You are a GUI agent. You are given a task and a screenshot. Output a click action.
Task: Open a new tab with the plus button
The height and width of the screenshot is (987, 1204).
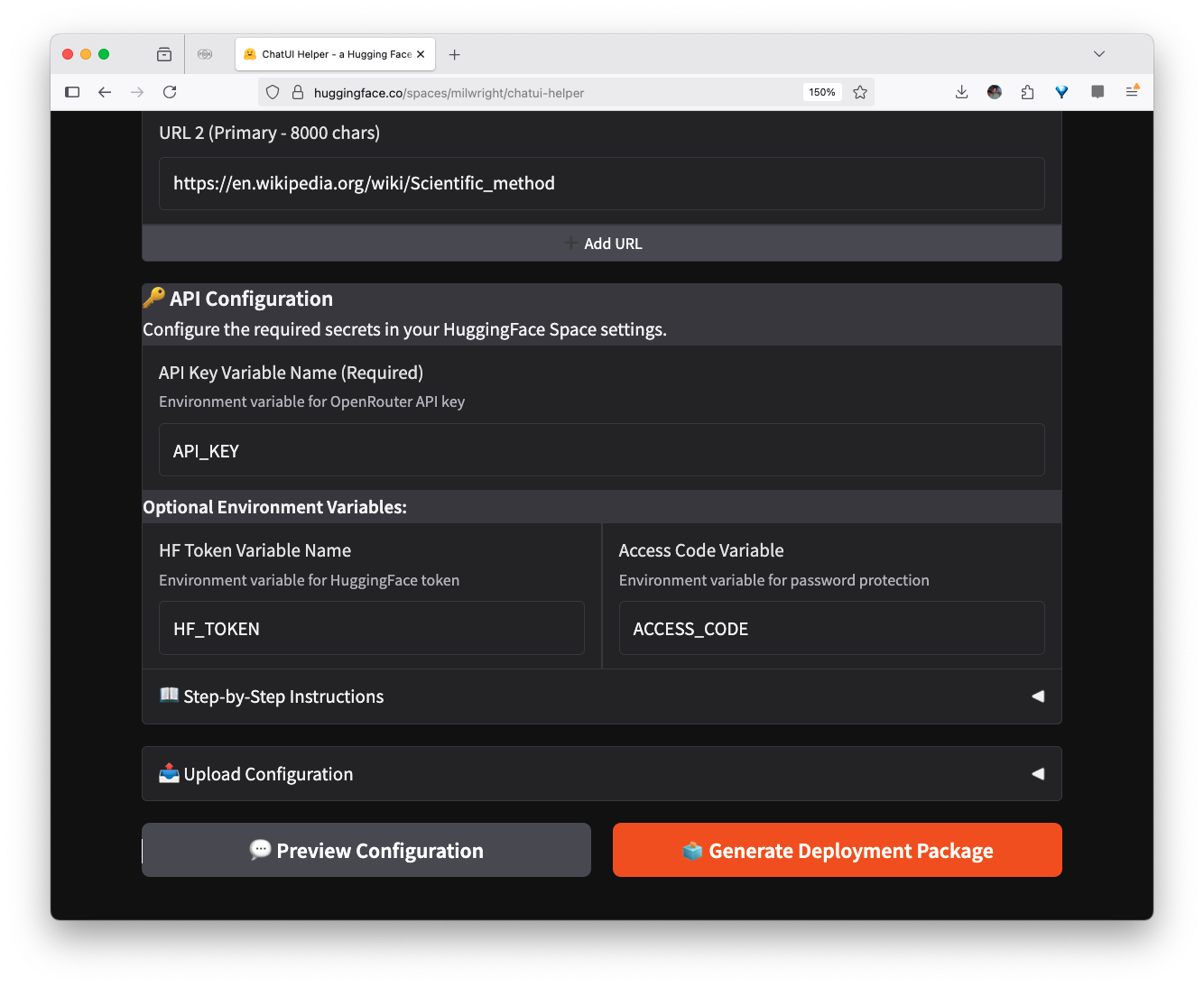(455, 54)
